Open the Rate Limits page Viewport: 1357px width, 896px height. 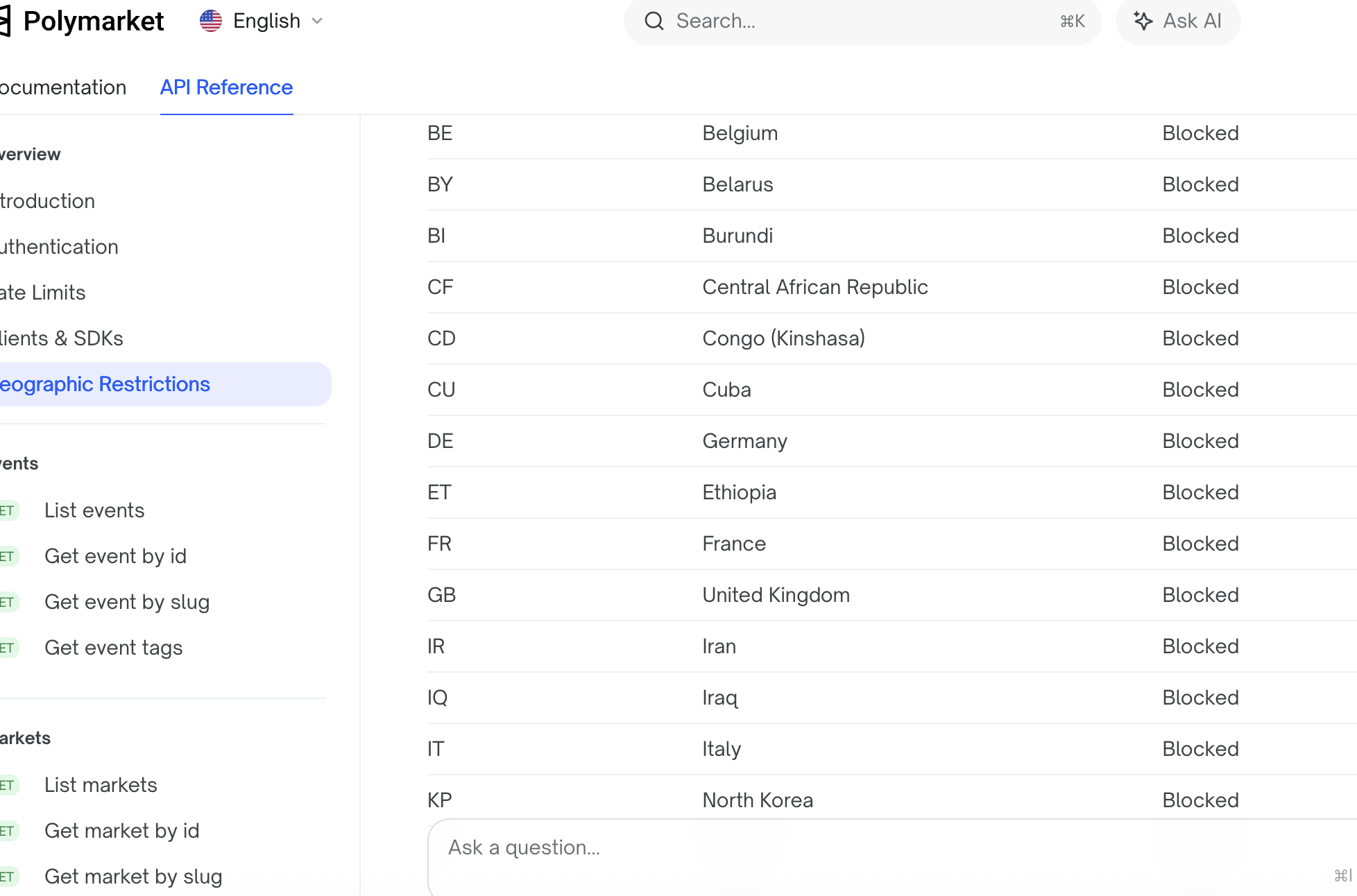[43, 293]
